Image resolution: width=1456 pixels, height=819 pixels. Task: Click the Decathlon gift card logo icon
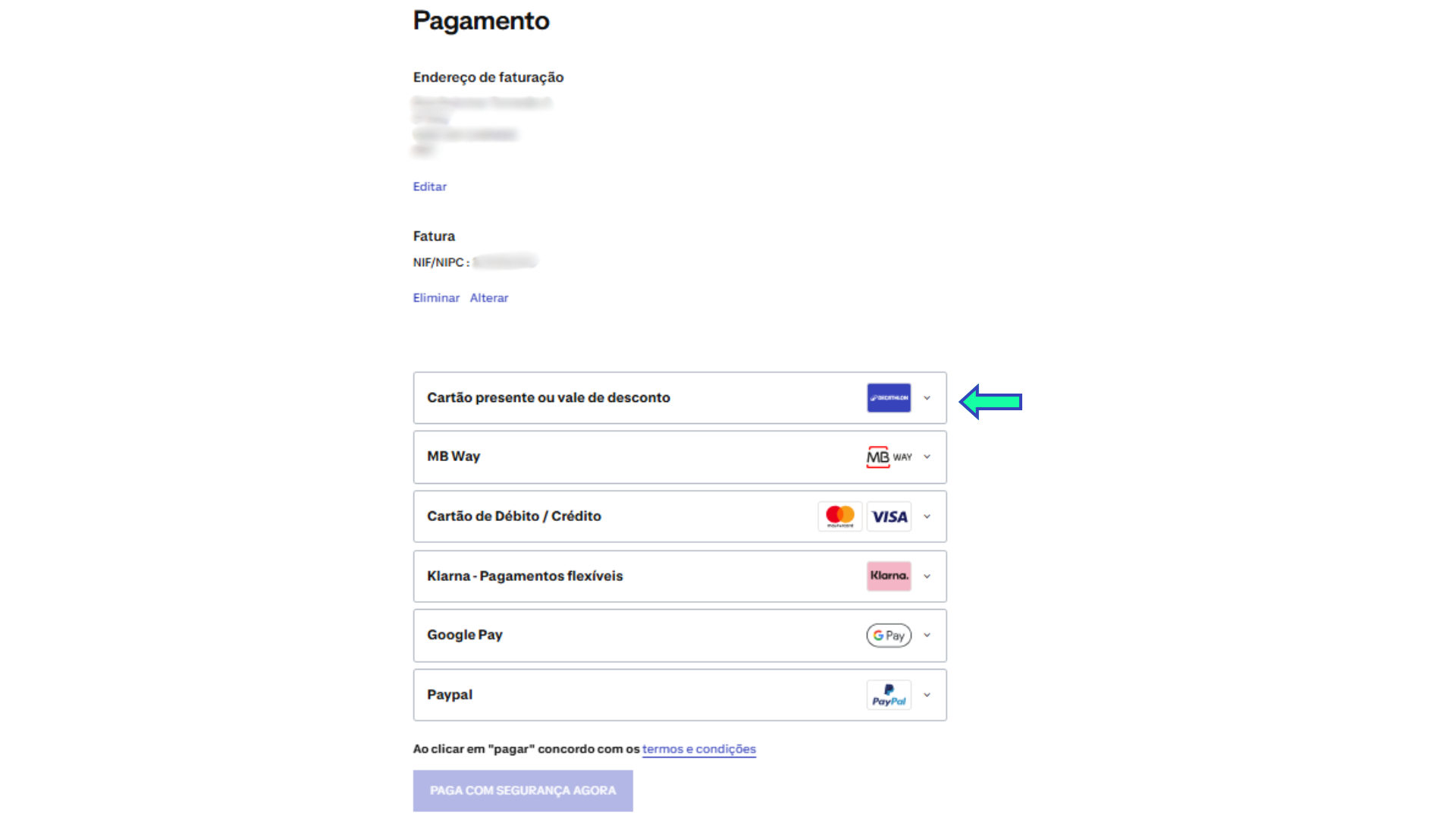889,398
